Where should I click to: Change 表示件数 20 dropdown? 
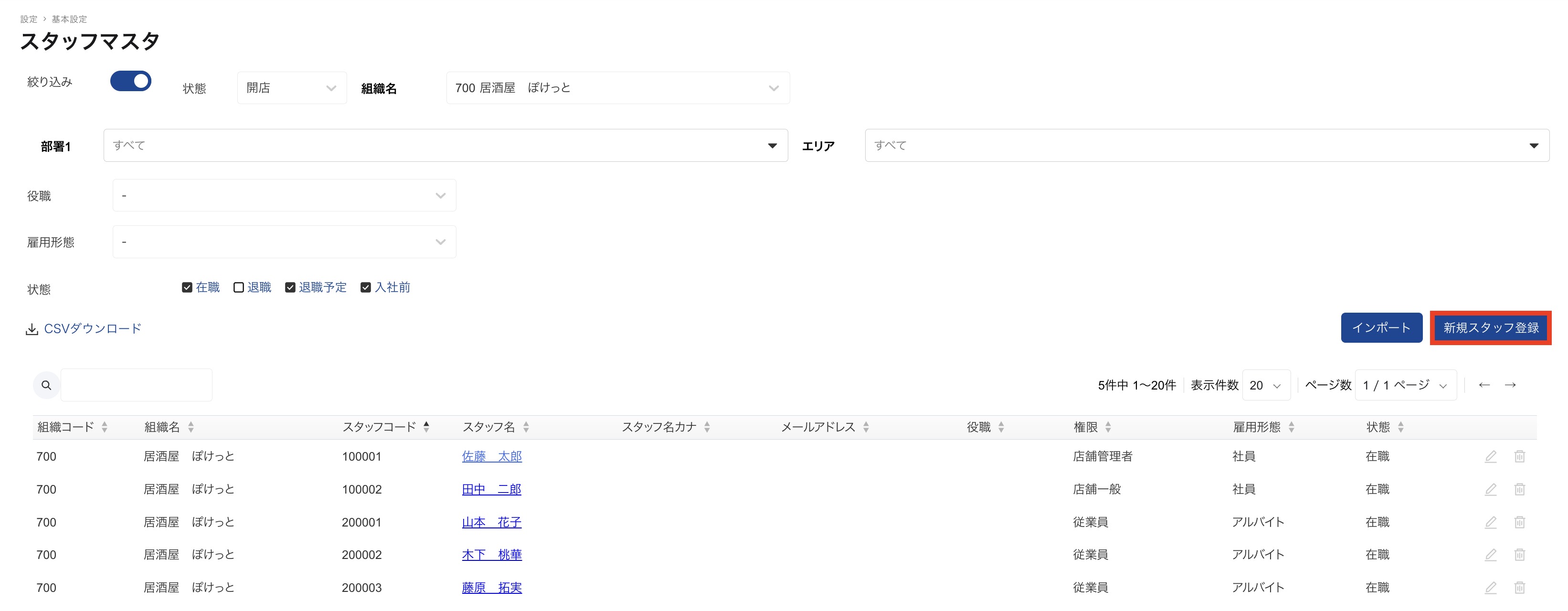coord(1266,385)
